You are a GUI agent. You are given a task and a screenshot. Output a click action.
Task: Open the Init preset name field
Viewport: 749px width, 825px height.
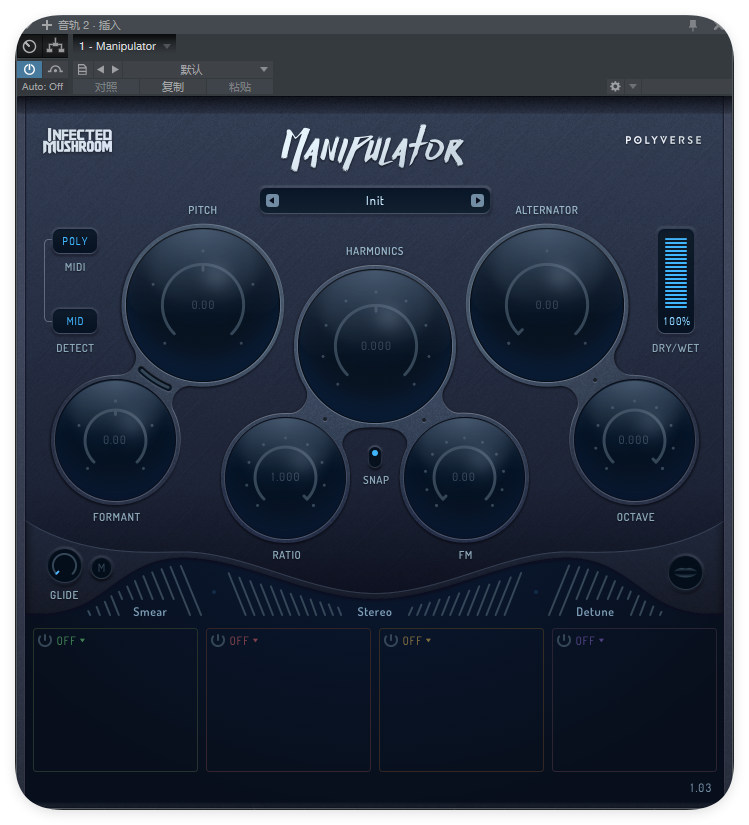pos(374,200)
